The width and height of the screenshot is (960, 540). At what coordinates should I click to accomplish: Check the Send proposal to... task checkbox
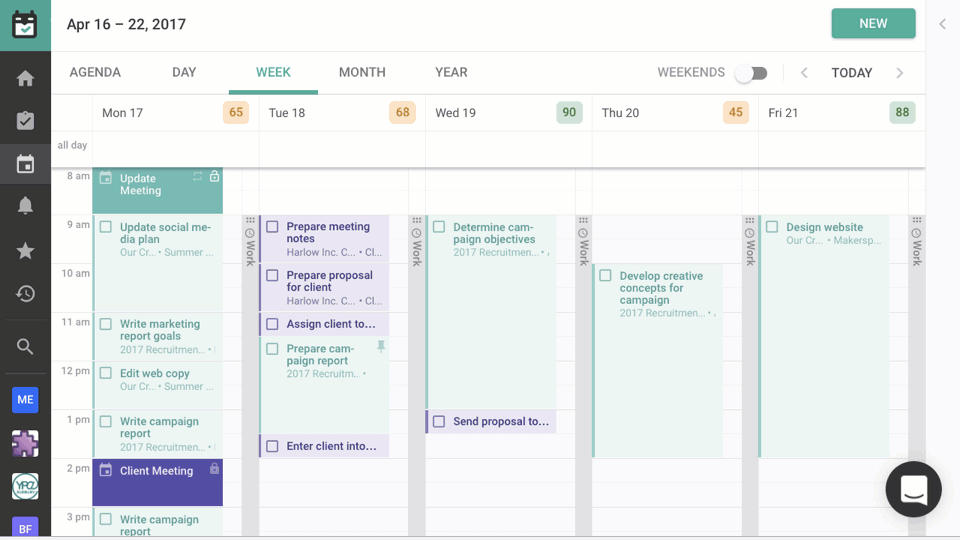point(439,422)
